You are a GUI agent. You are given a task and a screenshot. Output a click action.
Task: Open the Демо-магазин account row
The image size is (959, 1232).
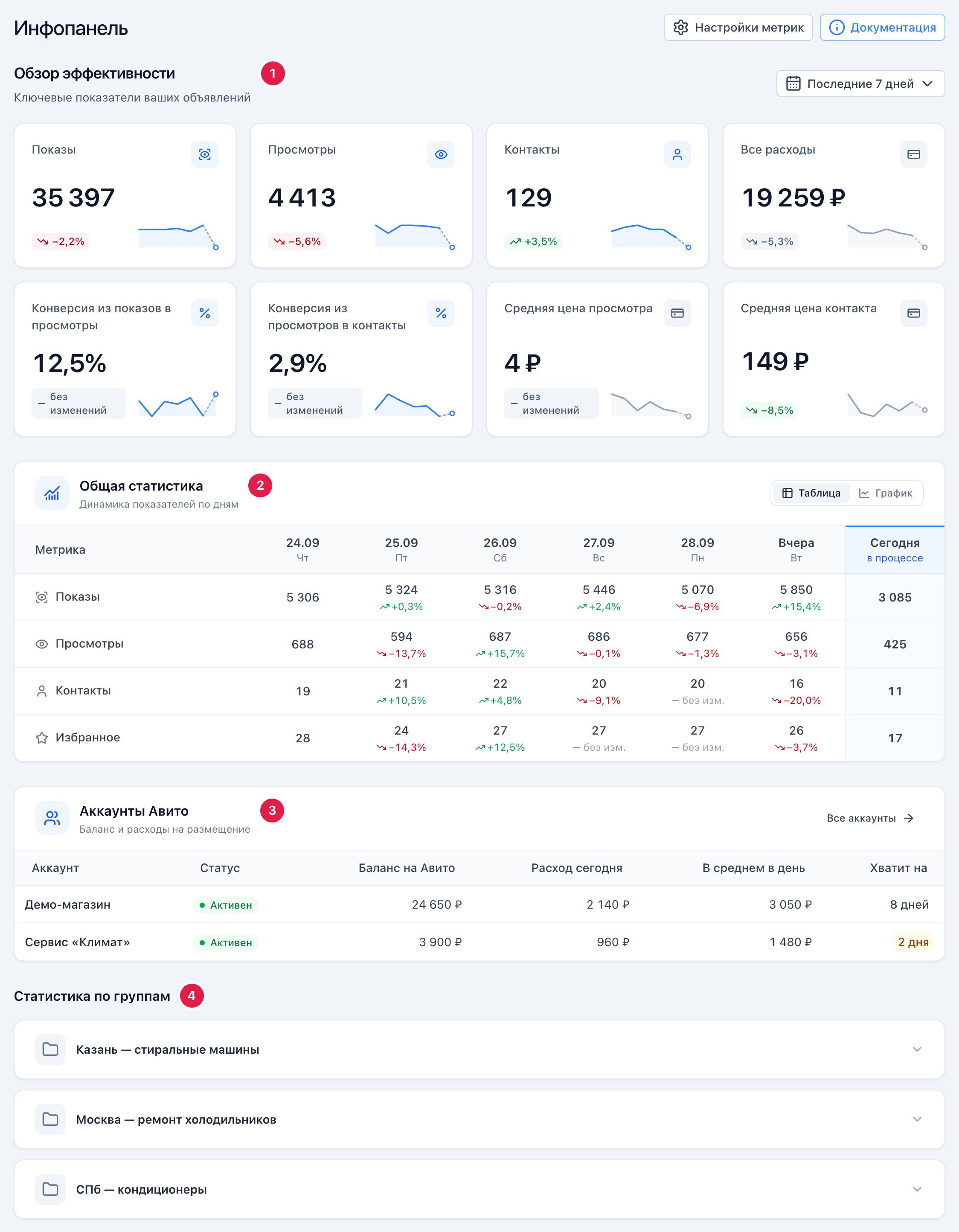coord(479,905)
